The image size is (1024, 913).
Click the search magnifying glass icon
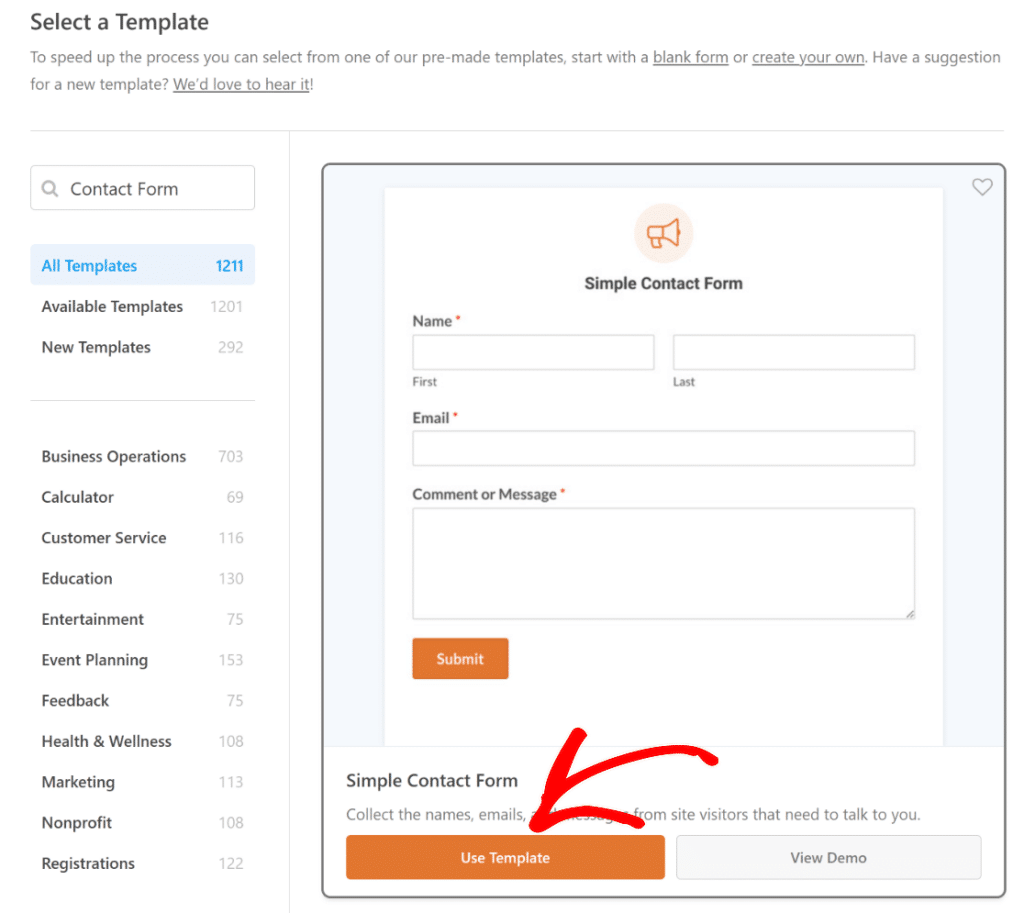50,187
